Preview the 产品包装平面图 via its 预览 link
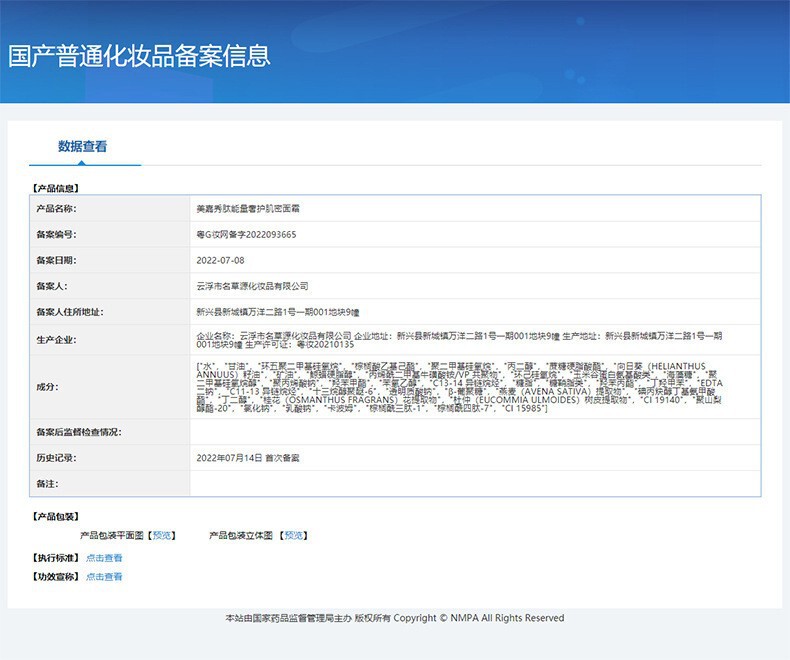790x660 pixels. coord(162,535)
